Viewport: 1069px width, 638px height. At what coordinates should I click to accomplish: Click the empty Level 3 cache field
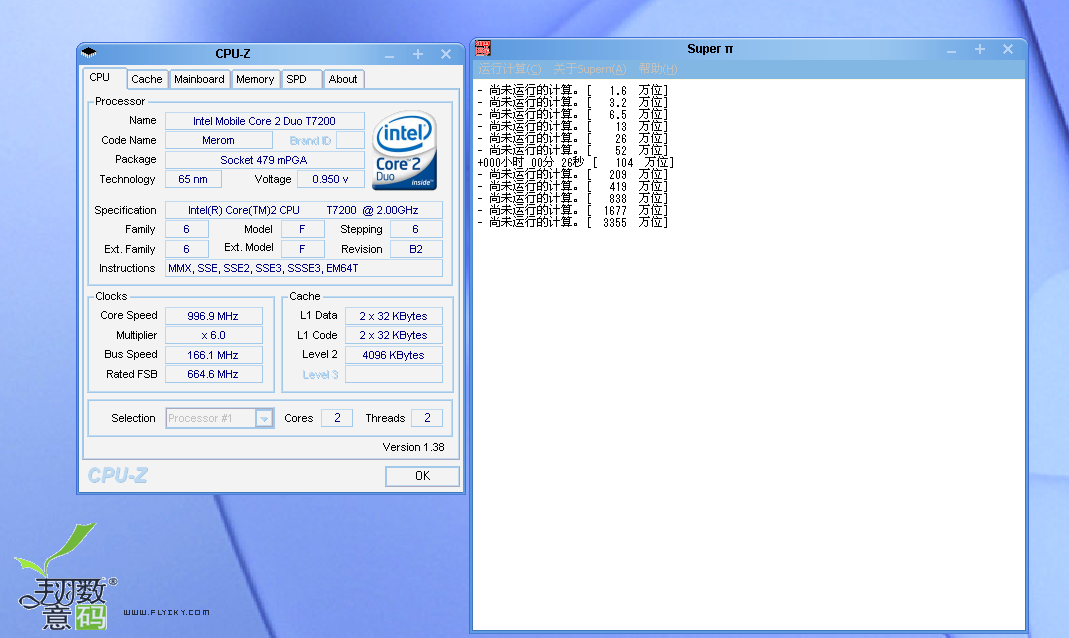393,374
